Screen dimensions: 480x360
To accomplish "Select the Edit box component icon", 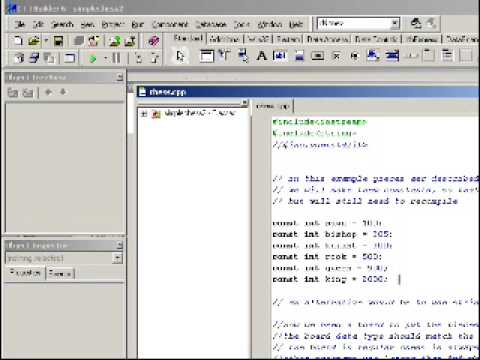I will (x=279, y=56).
